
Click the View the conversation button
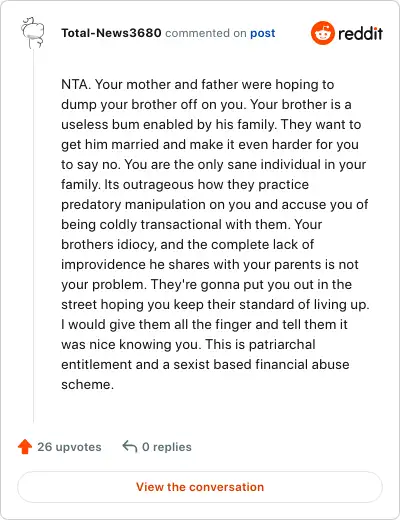tap(200, 487)
